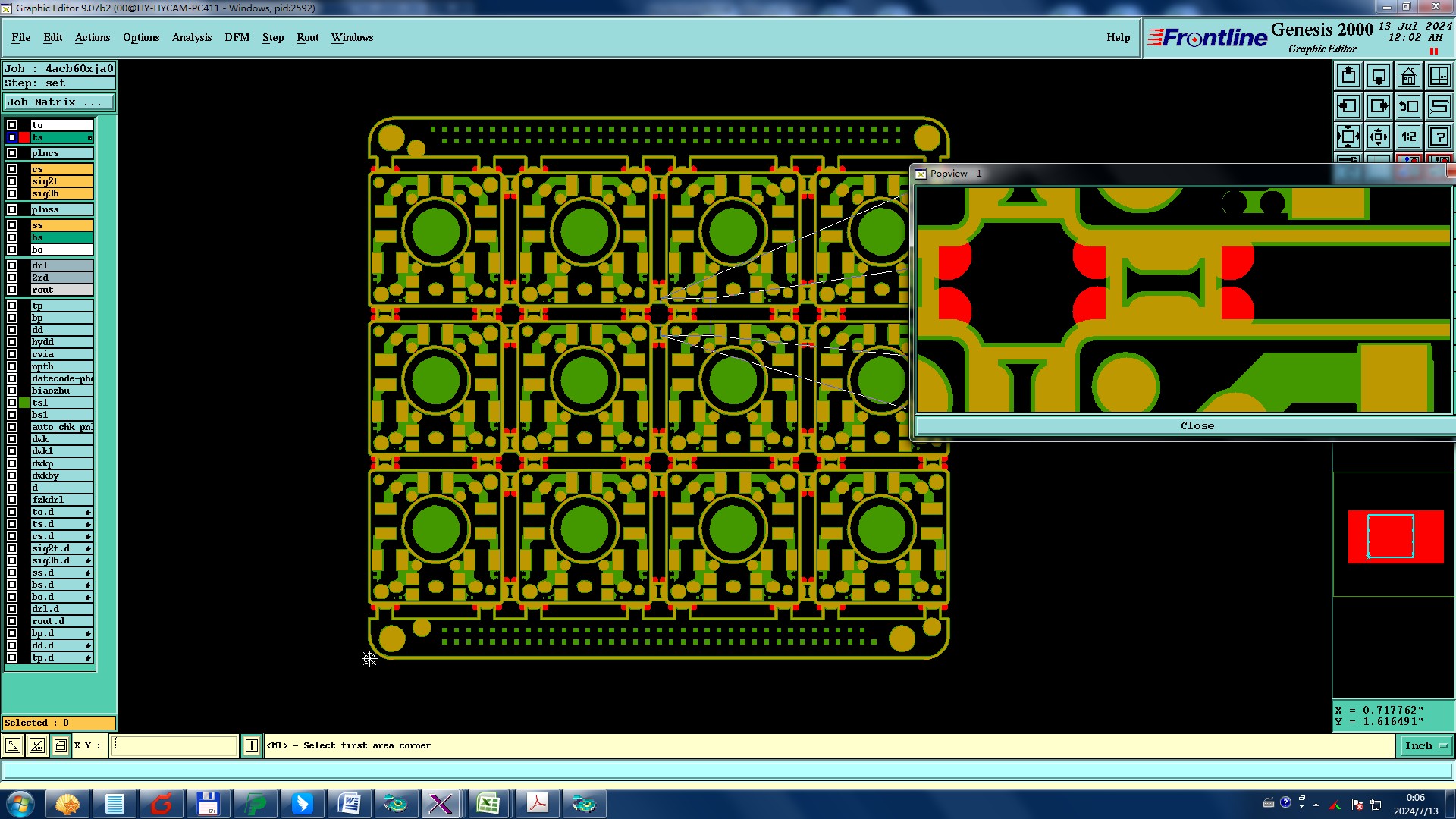Click the expander mark on ts layer
Image resolution: width=1456 pixels, height=819 pixels.
click(89, 137)
